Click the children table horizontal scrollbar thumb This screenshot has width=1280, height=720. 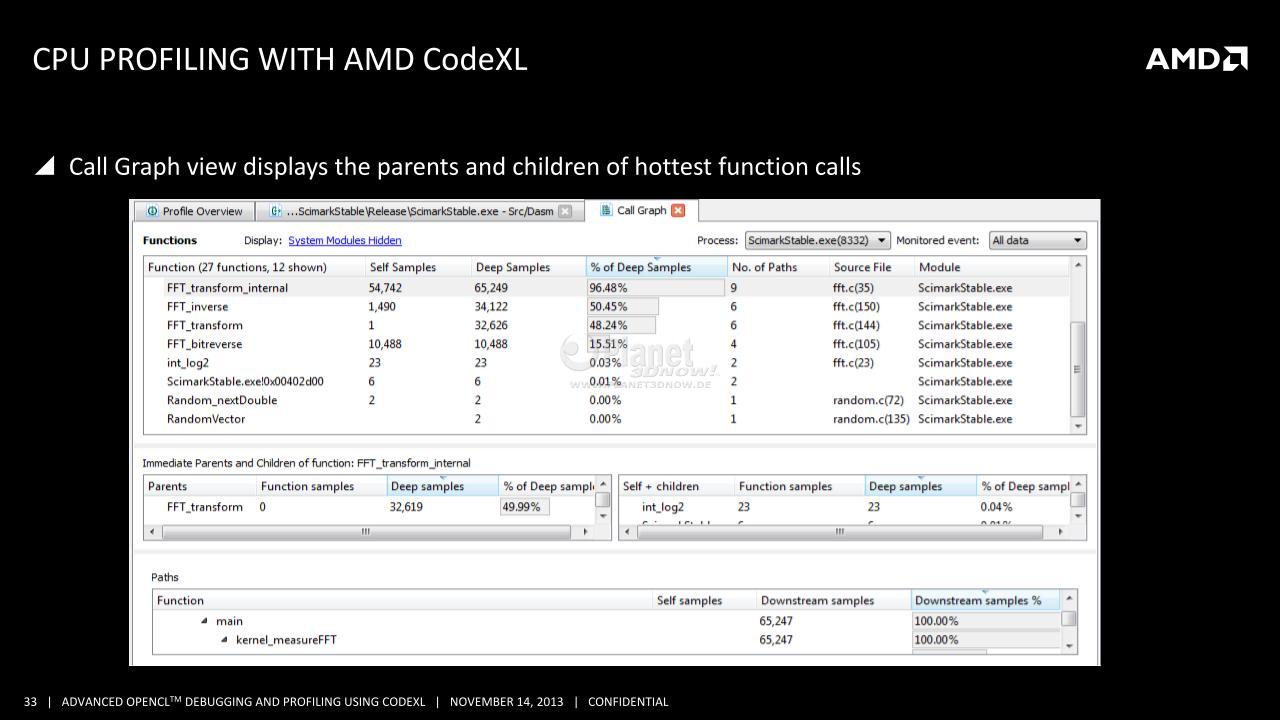click(x=841, y=532)
